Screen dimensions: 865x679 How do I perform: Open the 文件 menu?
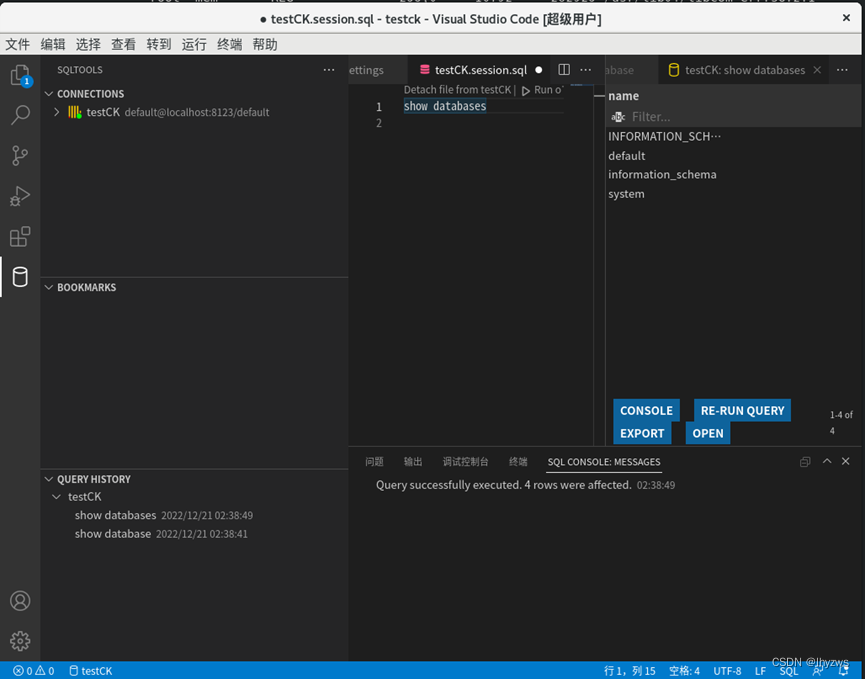click(x=18, y=45)
